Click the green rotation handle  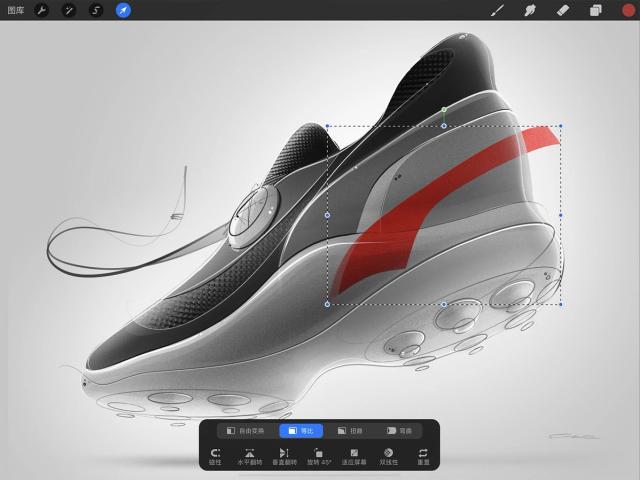(444, 109)
